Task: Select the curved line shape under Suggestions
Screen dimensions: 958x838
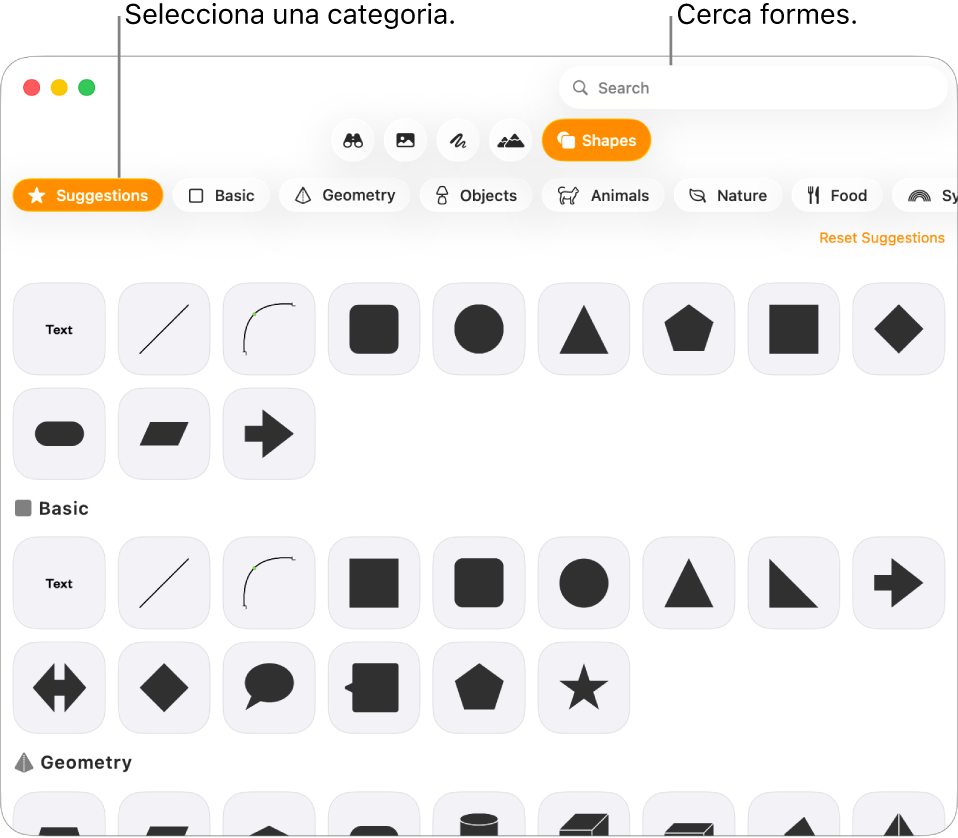Action: 268,328
